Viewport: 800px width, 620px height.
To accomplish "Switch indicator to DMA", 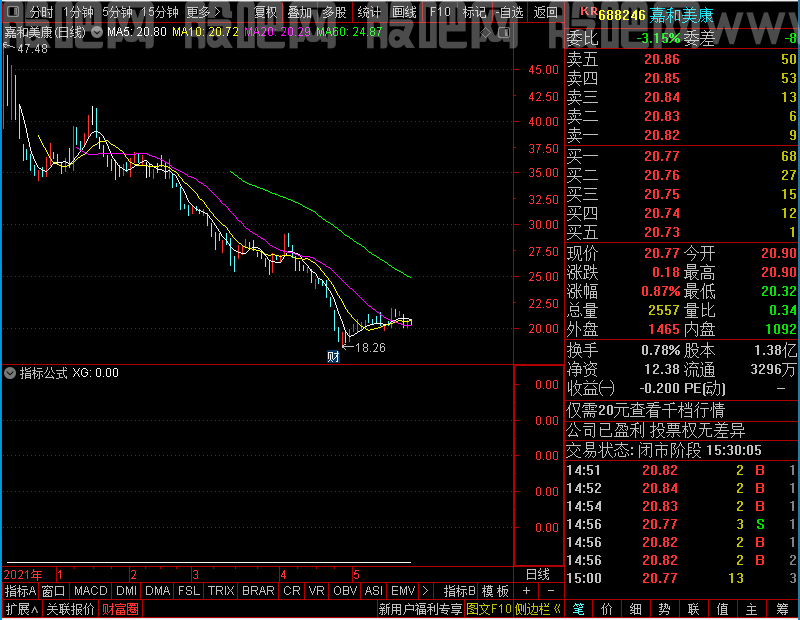I will coord(158,591).
